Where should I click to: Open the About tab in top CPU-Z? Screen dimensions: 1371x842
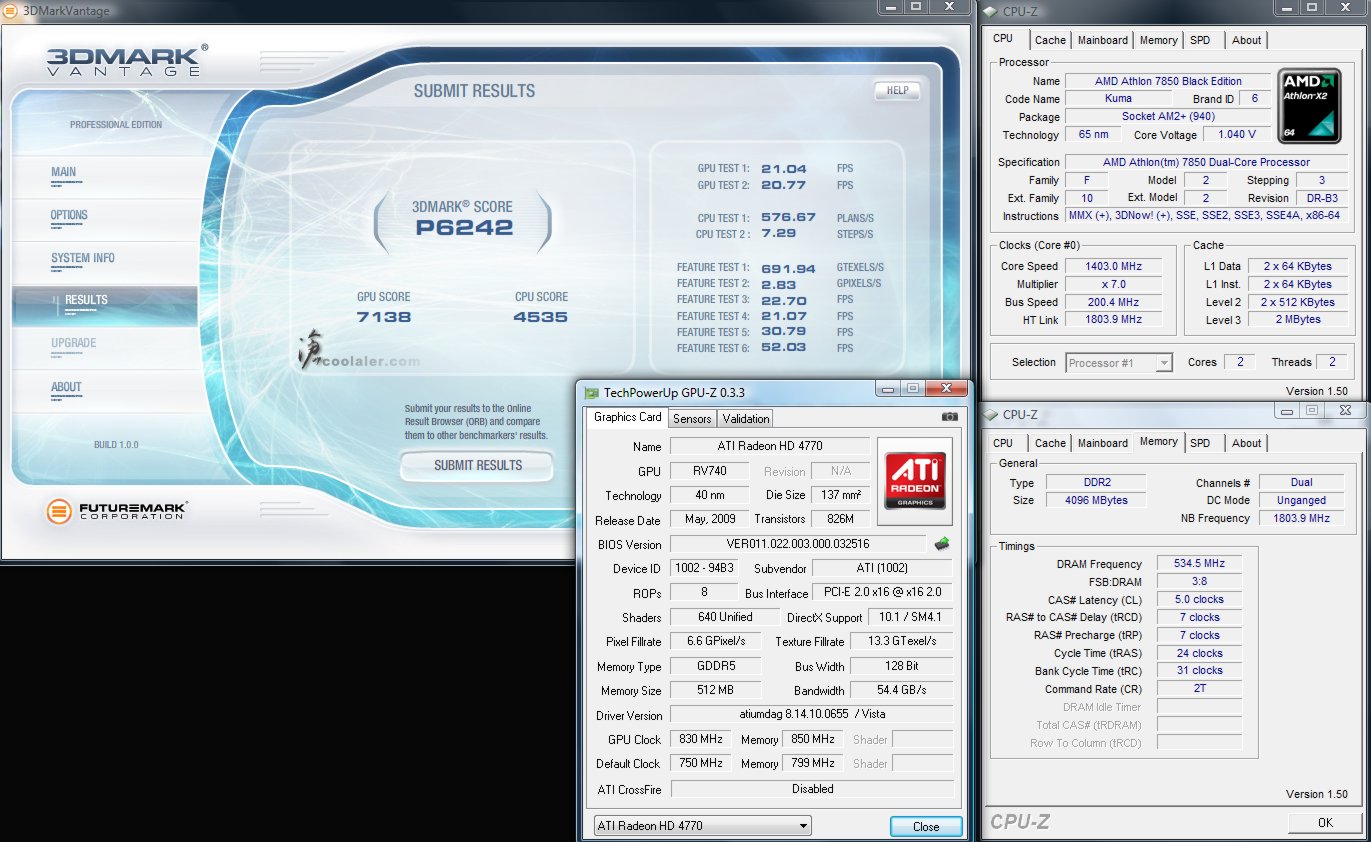[x=1247, y=40]
